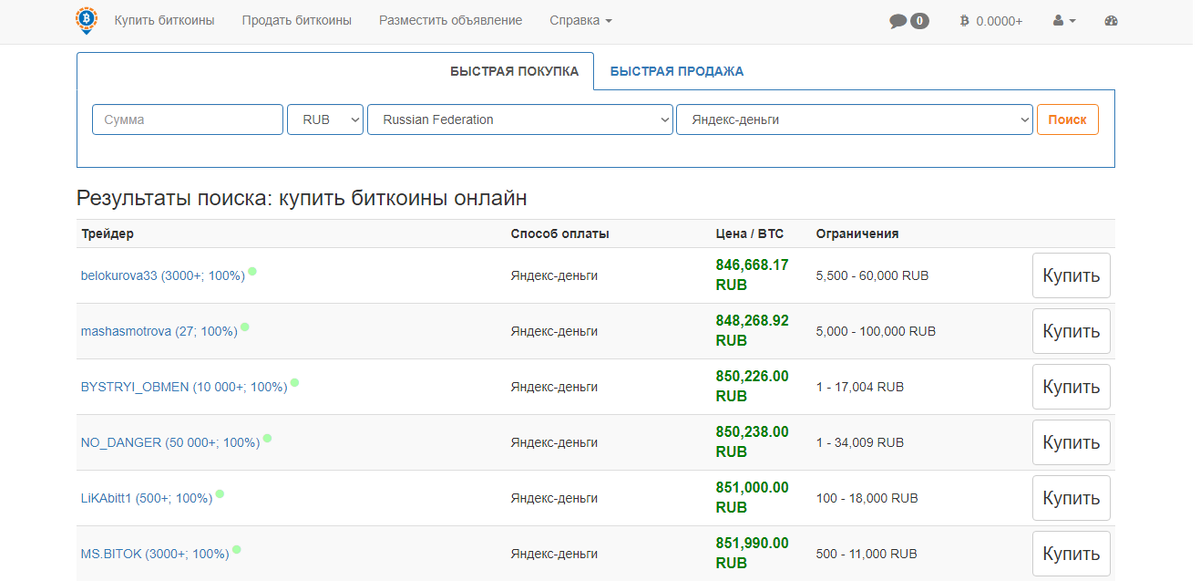Viewport: 1200px width, 581px height.
Task: Open the exchange site's Bitcoin logo
Action: [86, 19]
